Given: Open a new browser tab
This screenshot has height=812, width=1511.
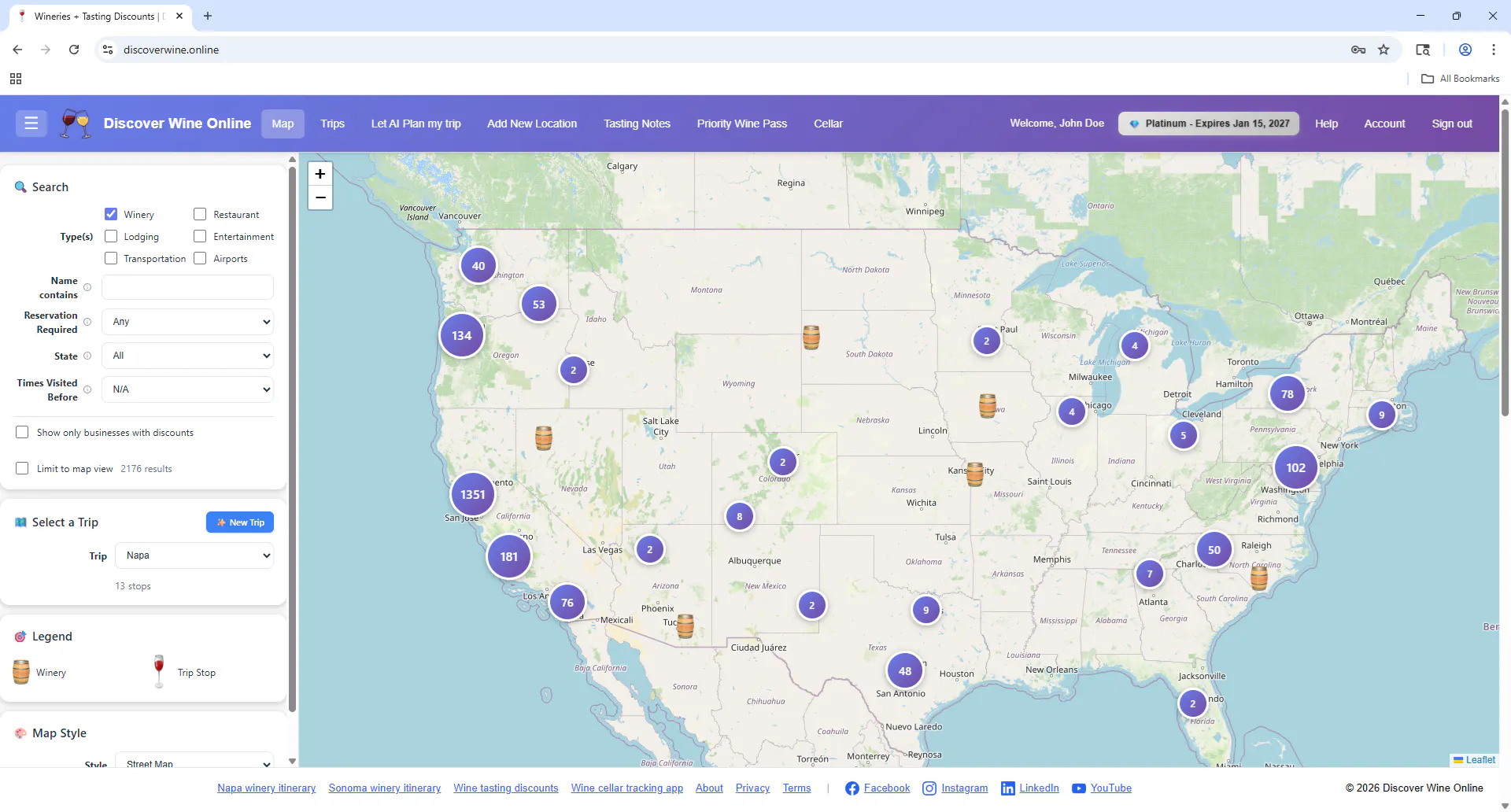Looking at the screenshot, I should pyautogui.click(x=208, y=16).
